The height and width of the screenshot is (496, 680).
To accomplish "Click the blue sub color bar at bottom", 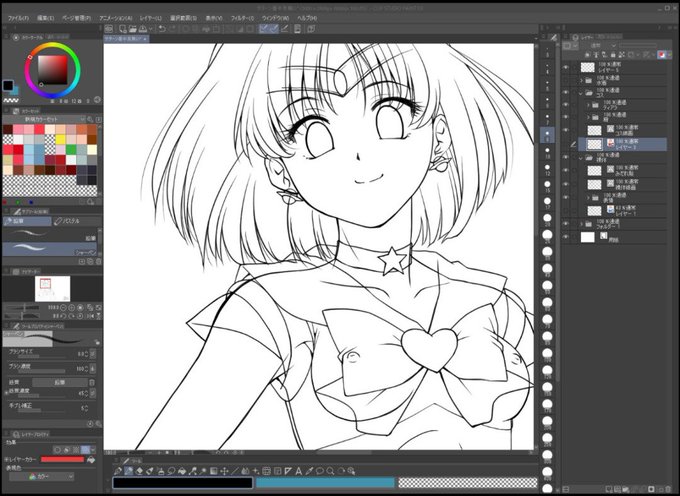I will tap(325, 483).
